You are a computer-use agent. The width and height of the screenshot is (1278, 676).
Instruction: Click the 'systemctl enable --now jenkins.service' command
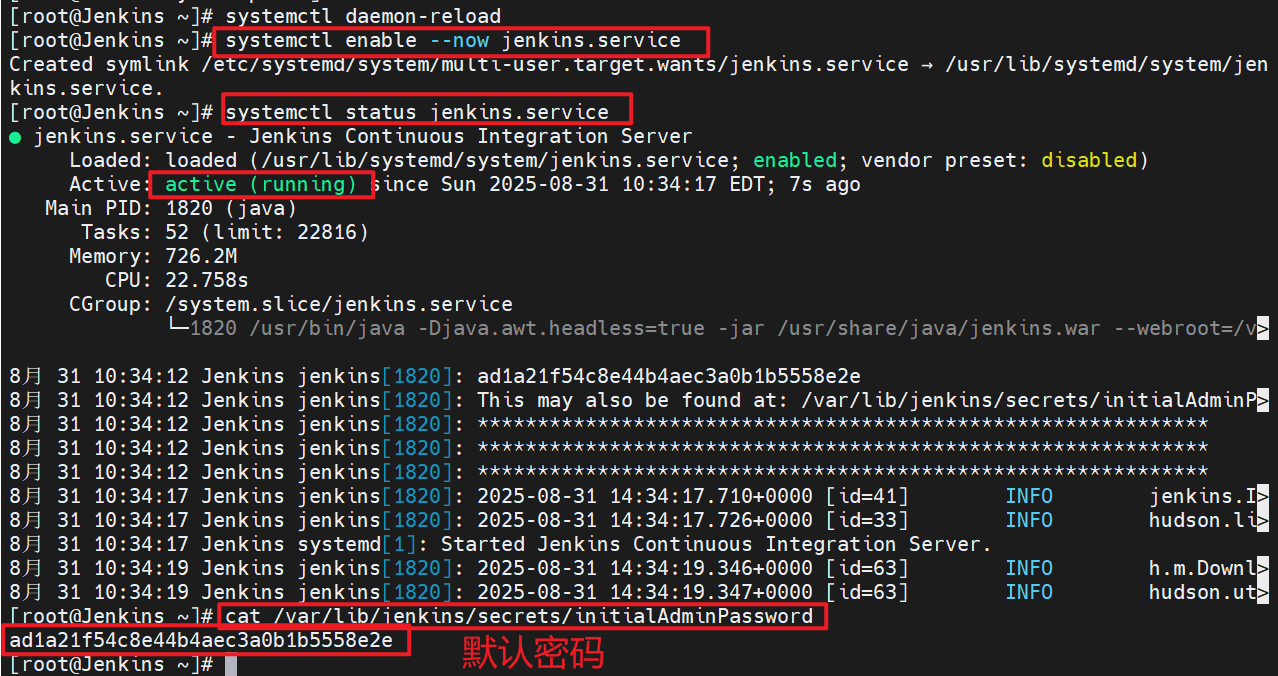[453, 41]
